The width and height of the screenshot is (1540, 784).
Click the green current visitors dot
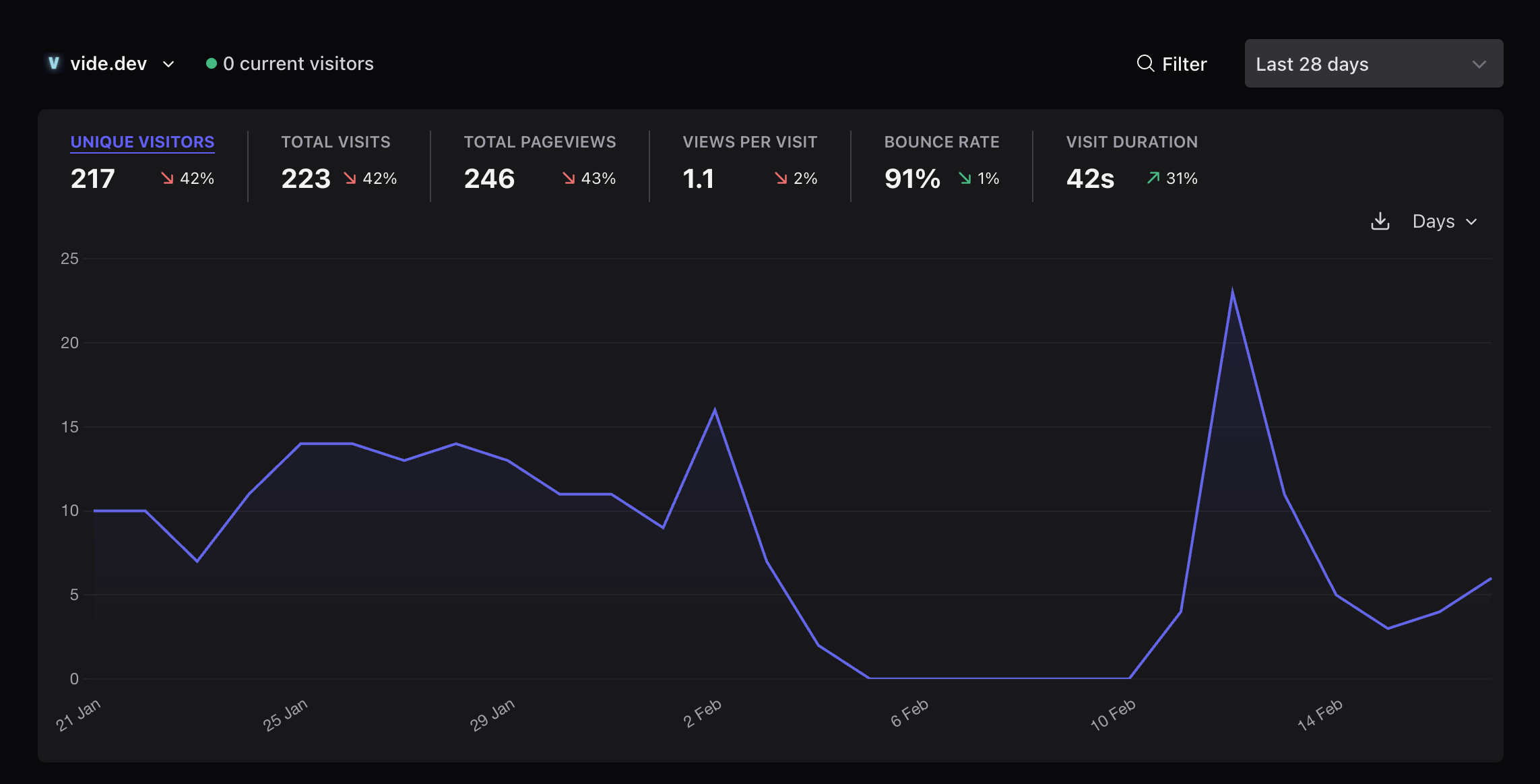click(211, 63)
